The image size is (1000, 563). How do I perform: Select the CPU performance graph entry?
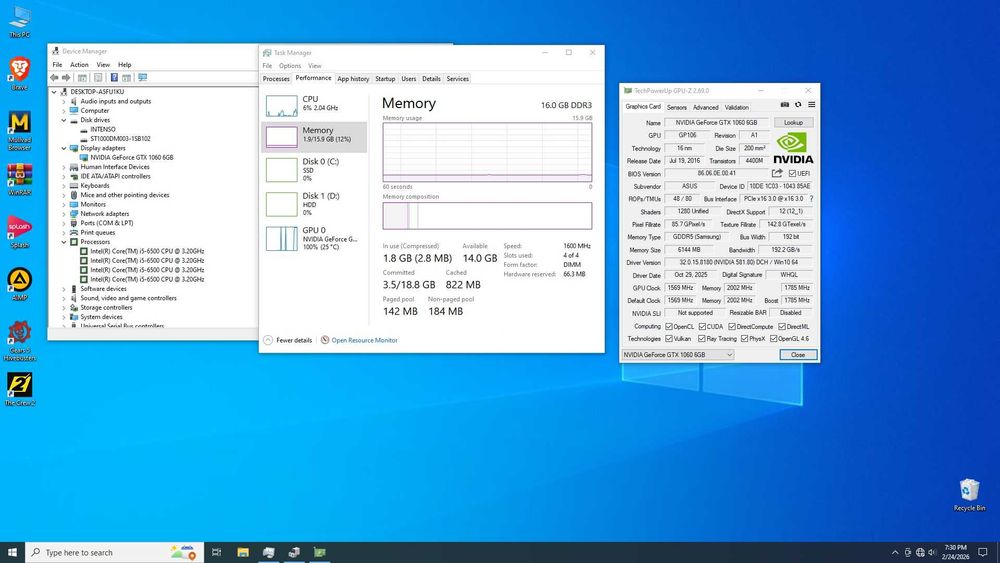[314, 105]
